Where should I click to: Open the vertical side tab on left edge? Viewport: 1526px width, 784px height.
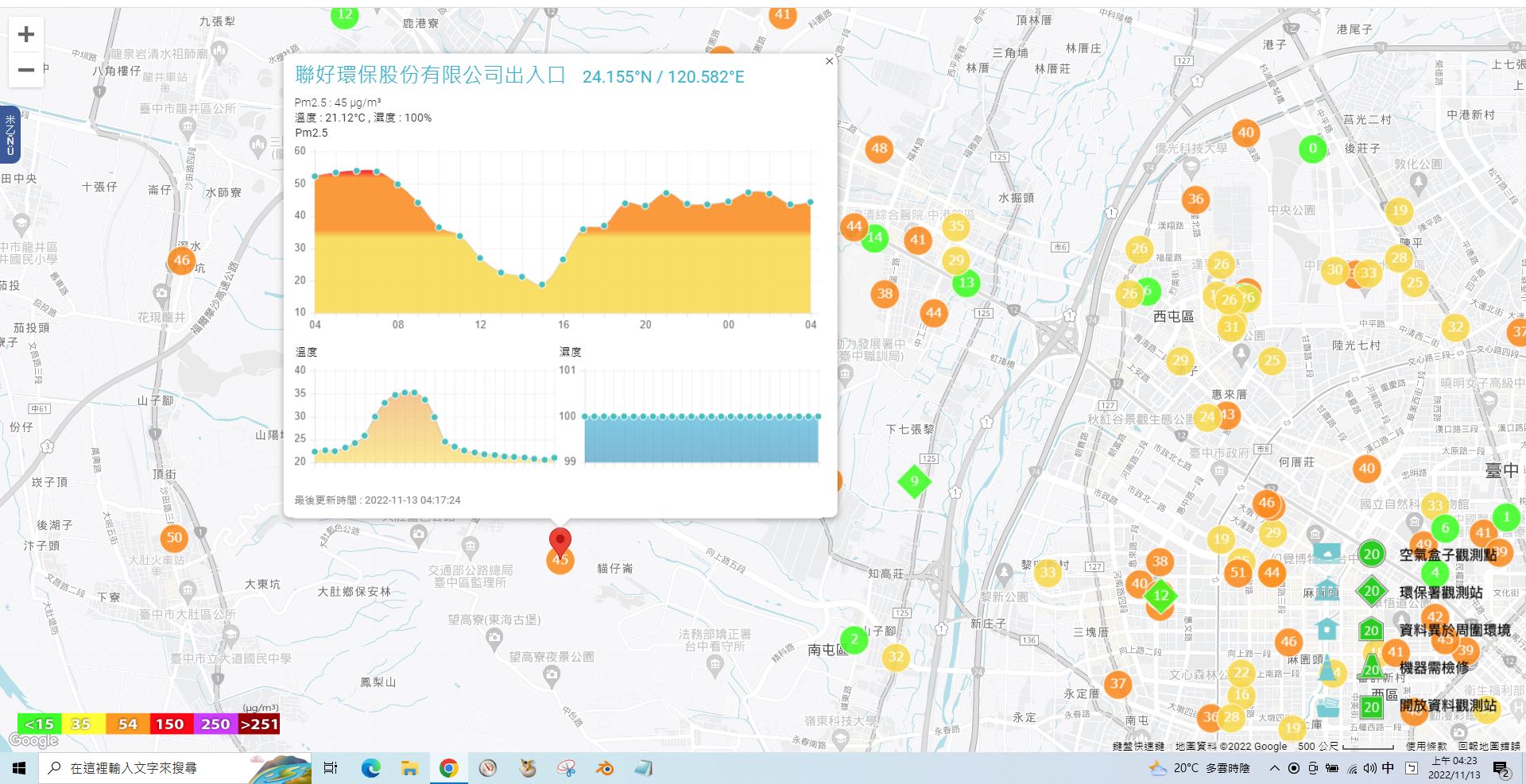pos(10,134)
